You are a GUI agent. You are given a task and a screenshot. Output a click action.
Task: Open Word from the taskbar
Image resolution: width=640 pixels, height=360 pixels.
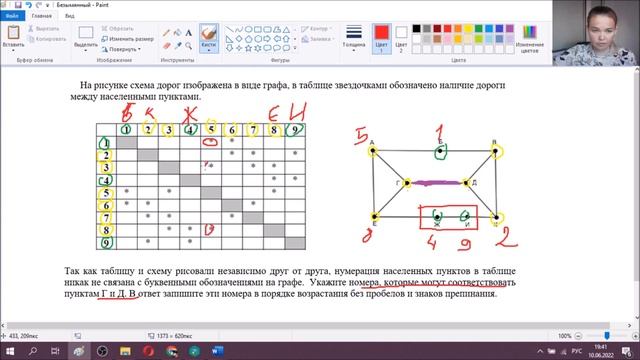coord(217,351)
